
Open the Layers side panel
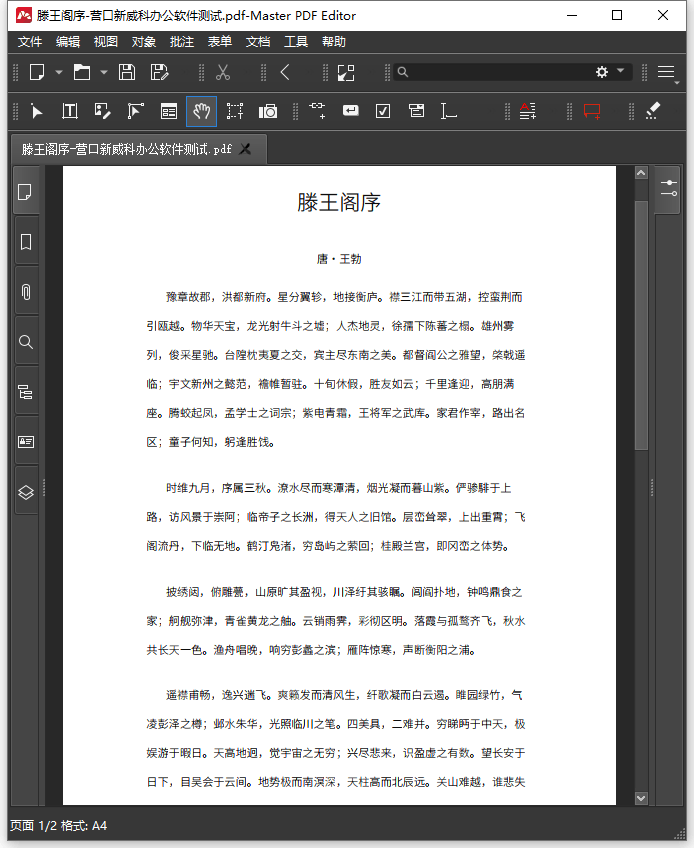(26, 491)
